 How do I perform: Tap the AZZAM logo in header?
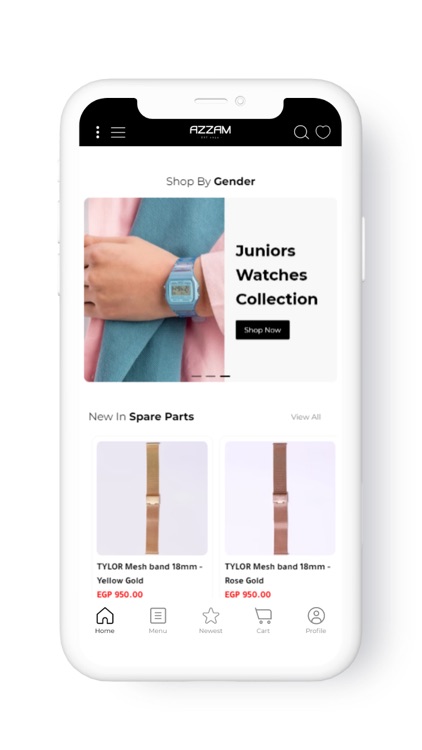tap(210, 132)
